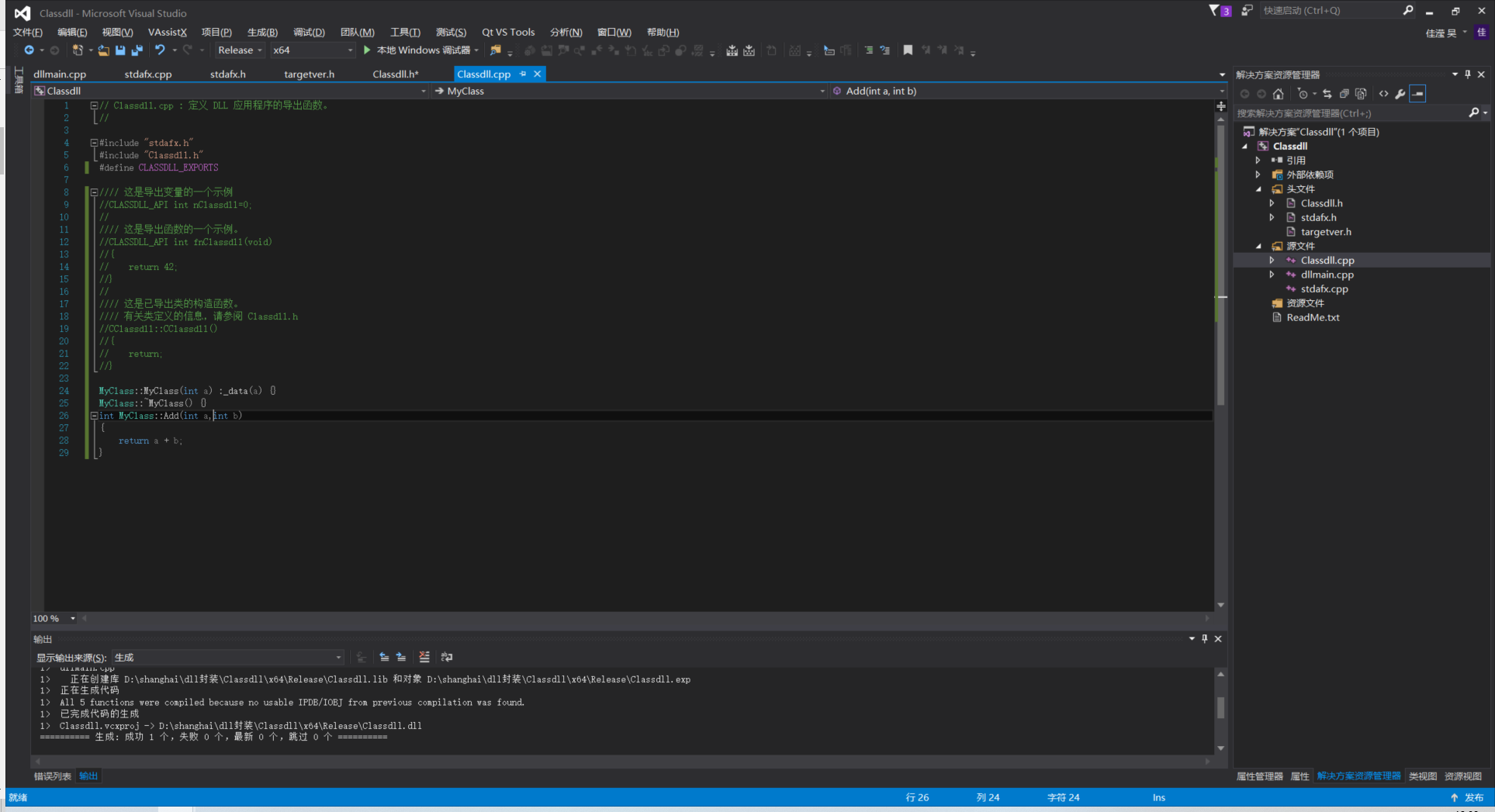Open the Classdll scope dropdown
This screenshot has width=1495, height=812.
tap(230, 92)
